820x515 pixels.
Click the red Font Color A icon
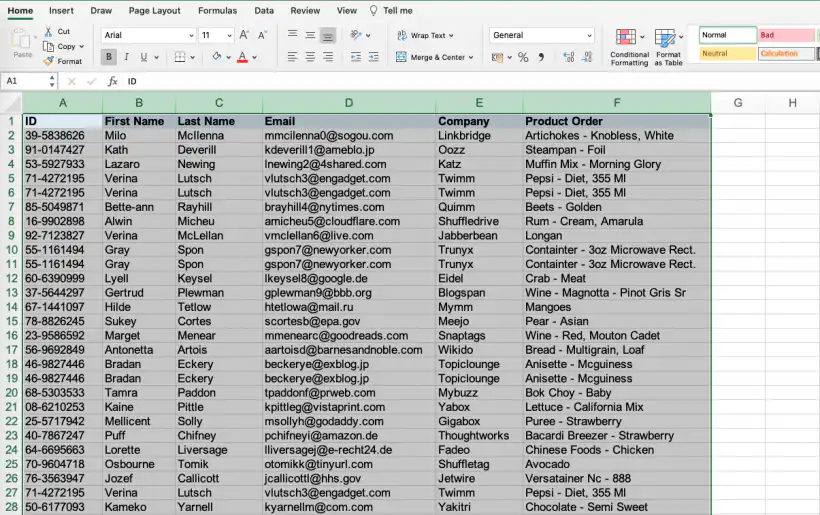242,57
